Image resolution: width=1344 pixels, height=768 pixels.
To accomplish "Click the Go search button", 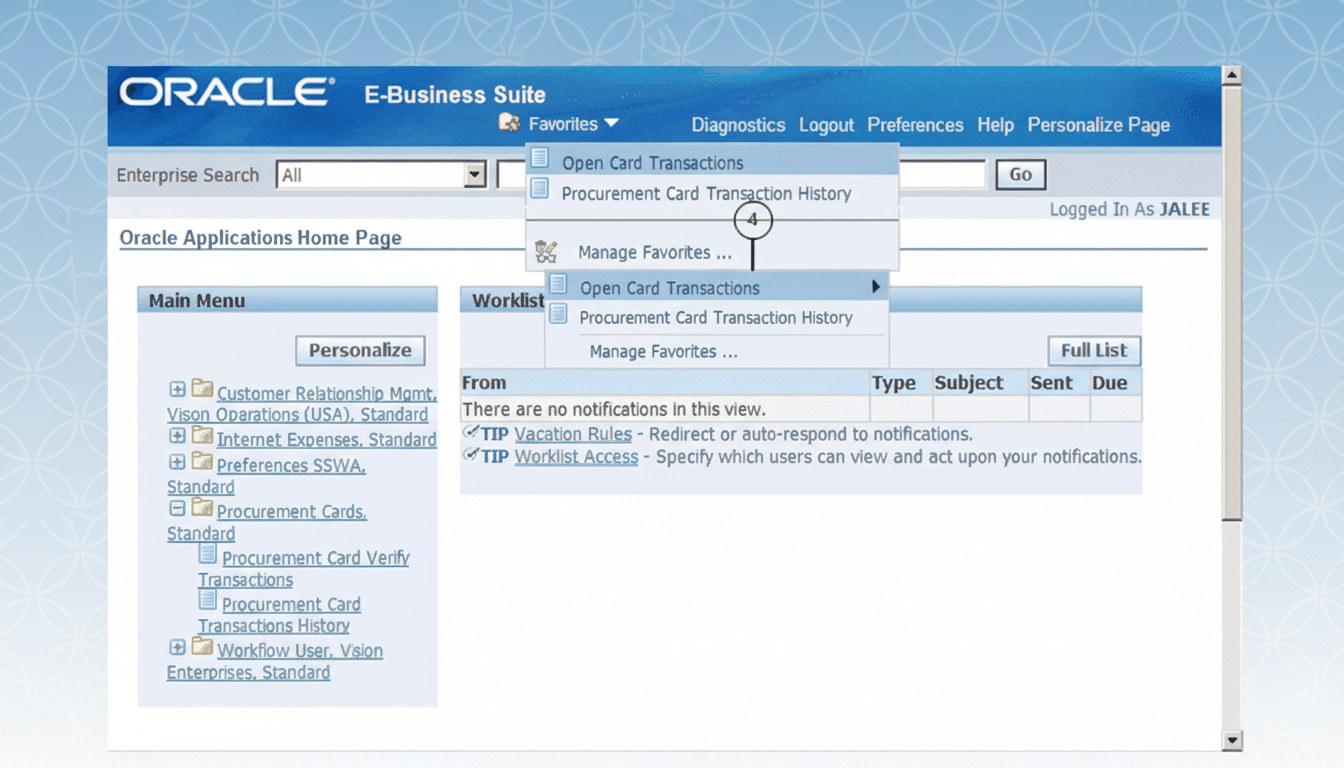I will [1020, 174].
